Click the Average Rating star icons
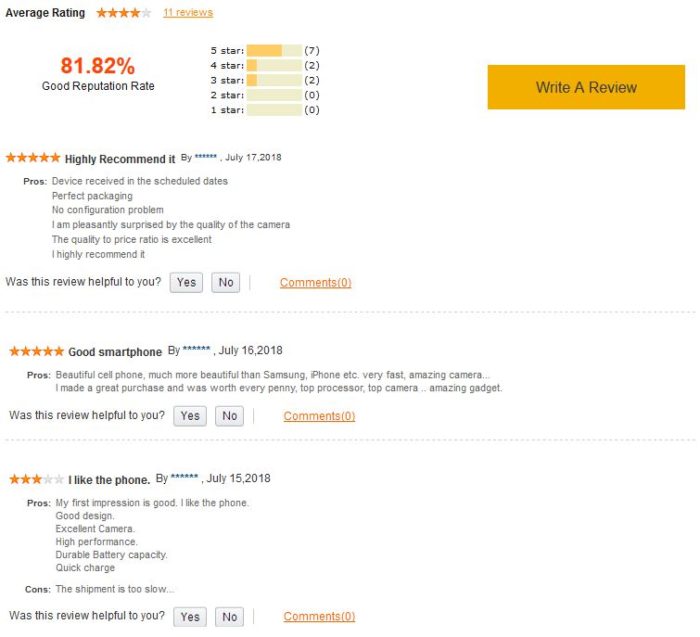This screenshot has height=637, width=700. pos(124,13)
